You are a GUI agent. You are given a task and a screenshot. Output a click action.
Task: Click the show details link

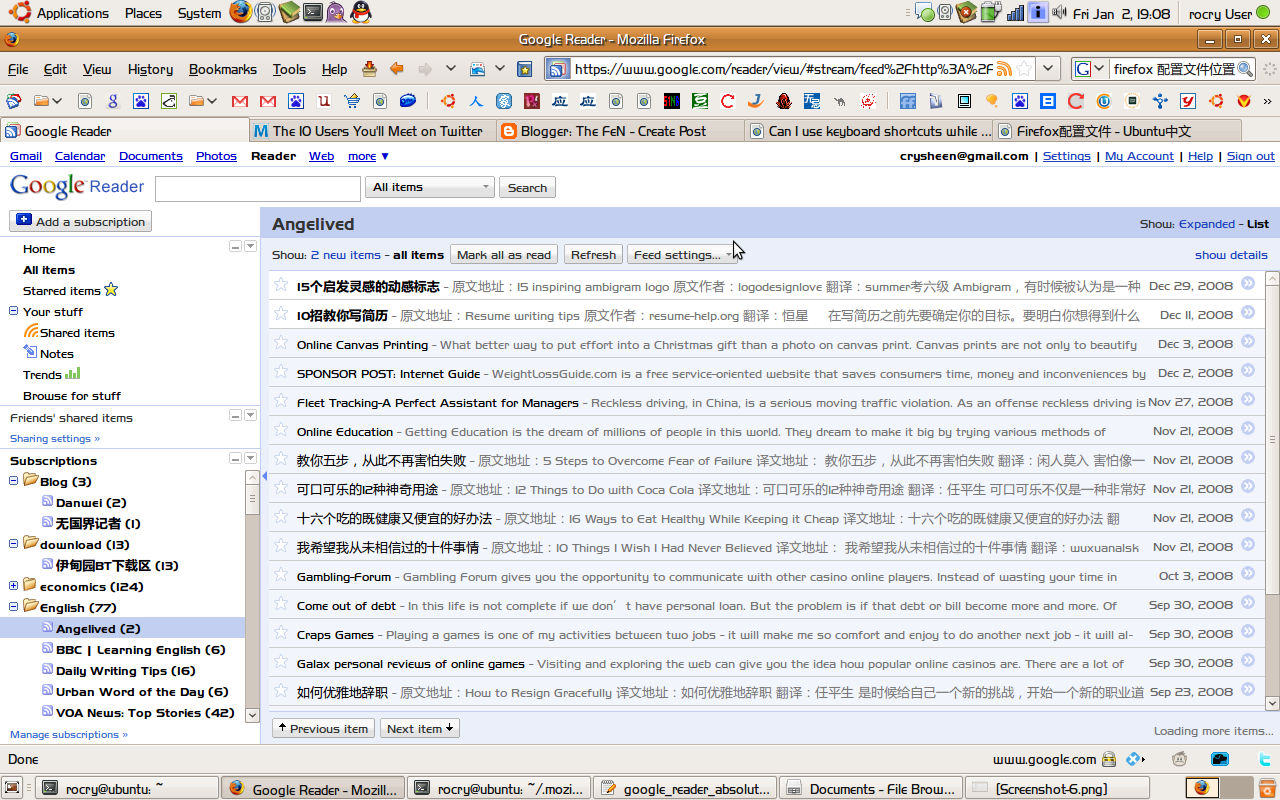coord(1231,255)
